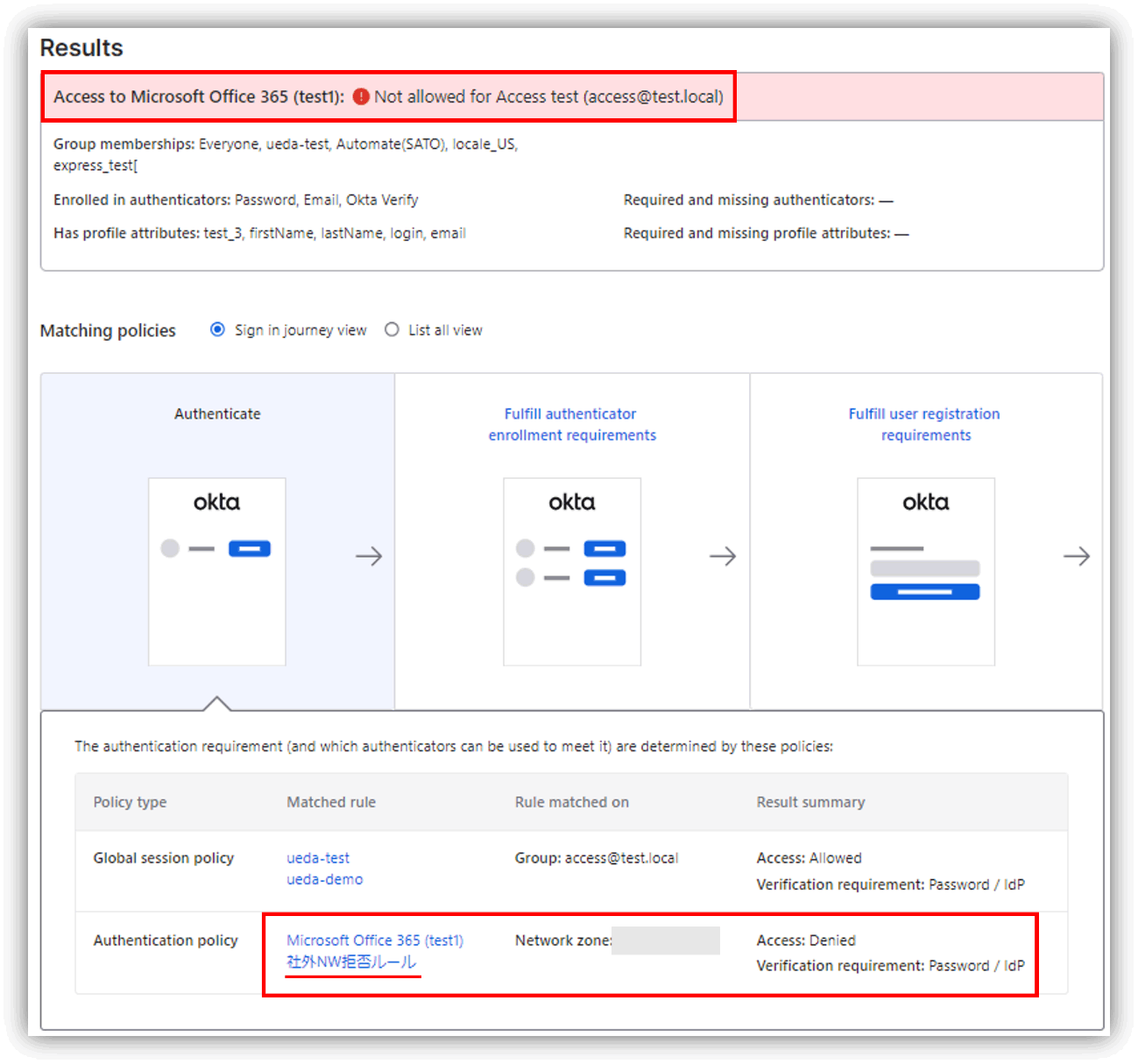The height and width of the screenshot is (1064, 1138).
Task: Click Required and missing authenticators text
Action: (x=758, y=200)
